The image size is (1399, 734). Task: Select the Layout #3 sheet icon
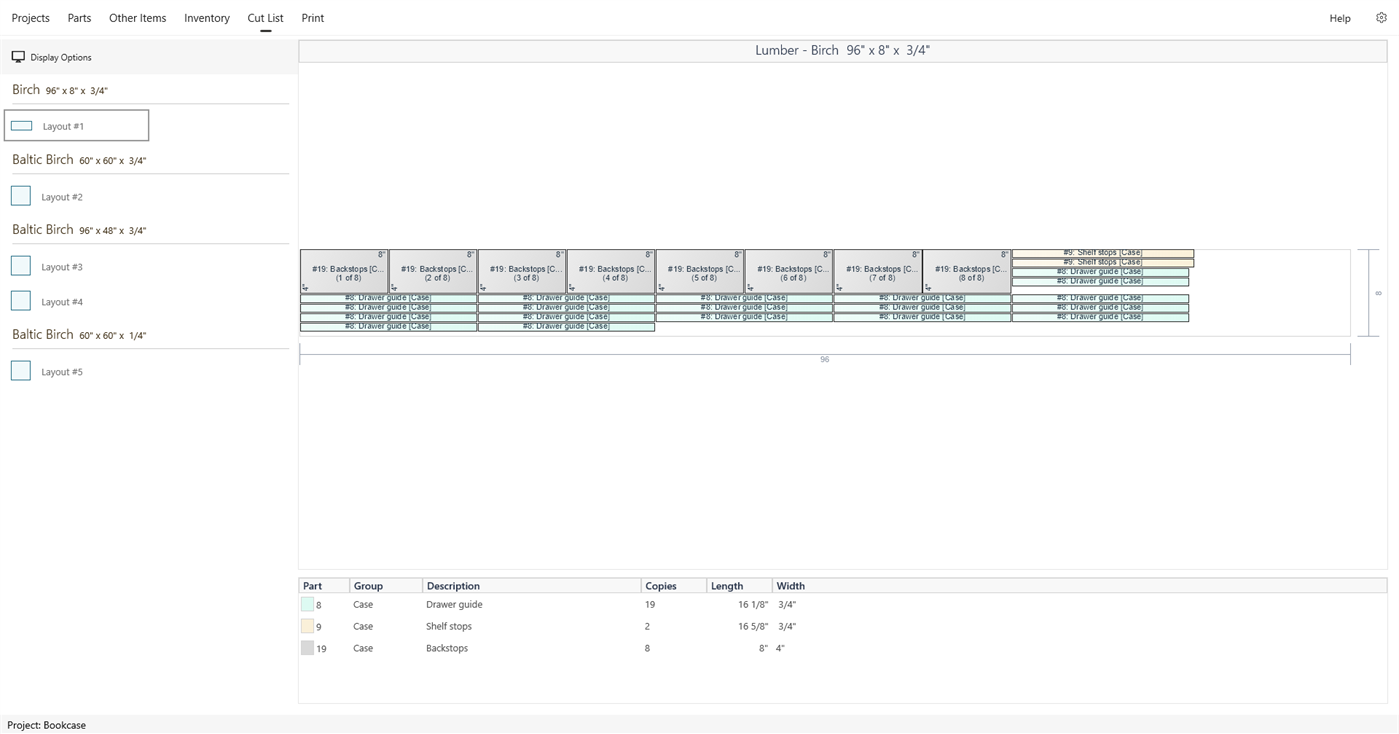(21, 266)
